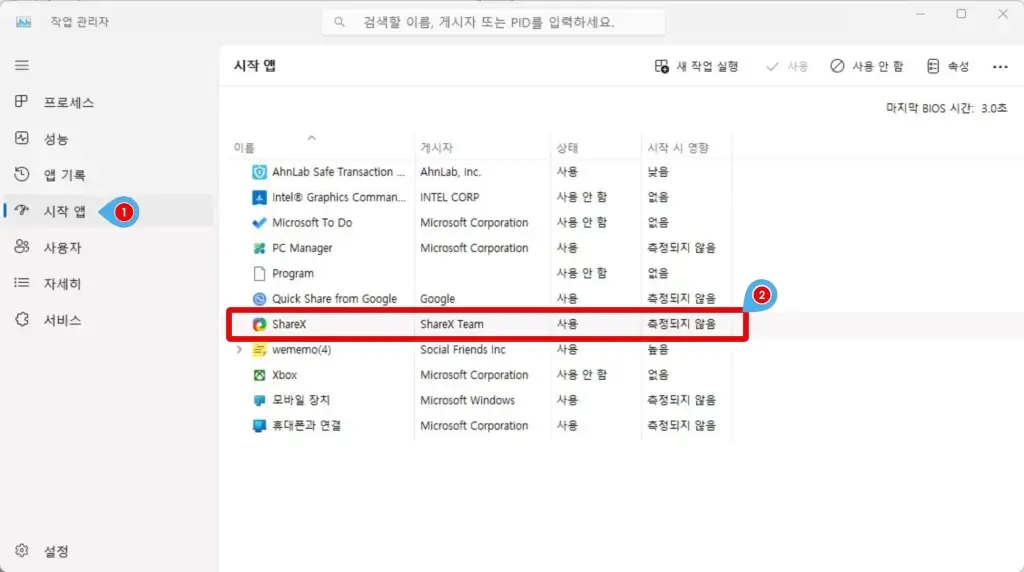Click the Quick Share from Google icon
1024x572 pixels.
pos(259,299)
